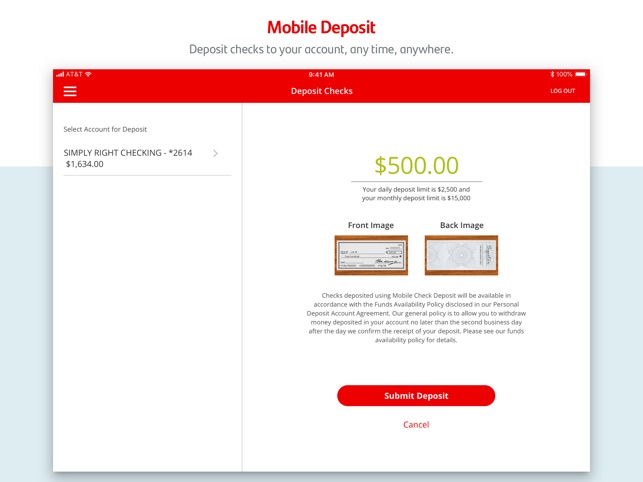Click the 'Mobile Deposit' heading
The width and height of the screenshot is (643, 482).
321,27
